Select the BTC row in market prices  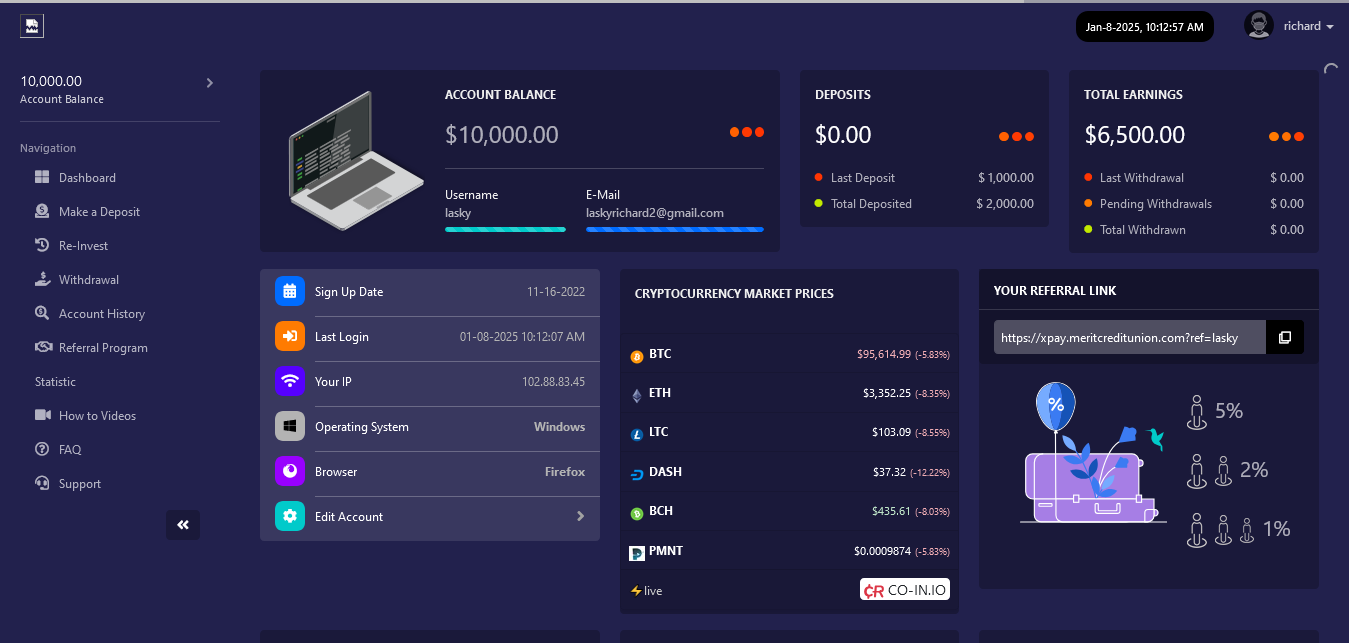(x=789, y=355)
